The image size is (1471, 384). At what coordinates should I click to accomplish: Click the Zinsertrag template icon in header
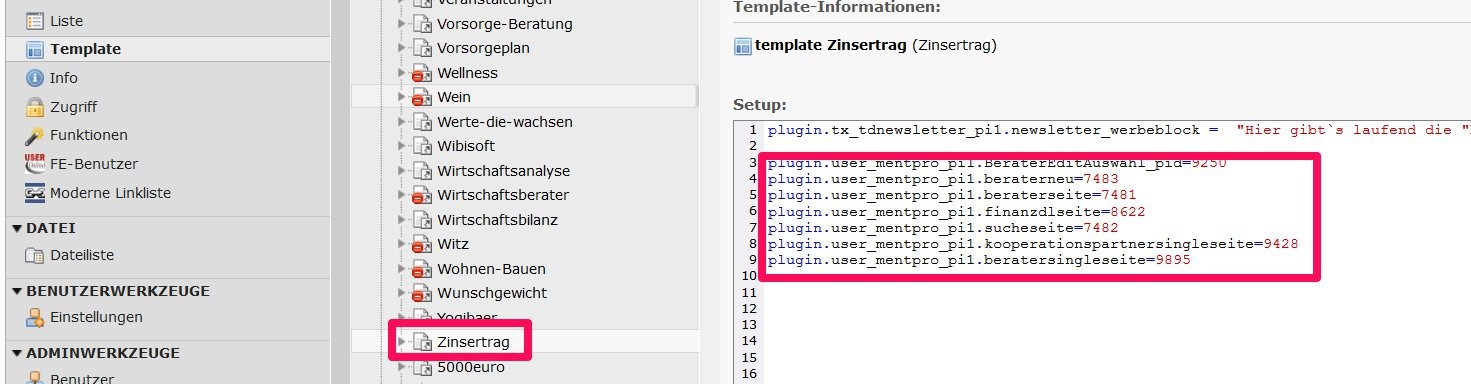743,45
